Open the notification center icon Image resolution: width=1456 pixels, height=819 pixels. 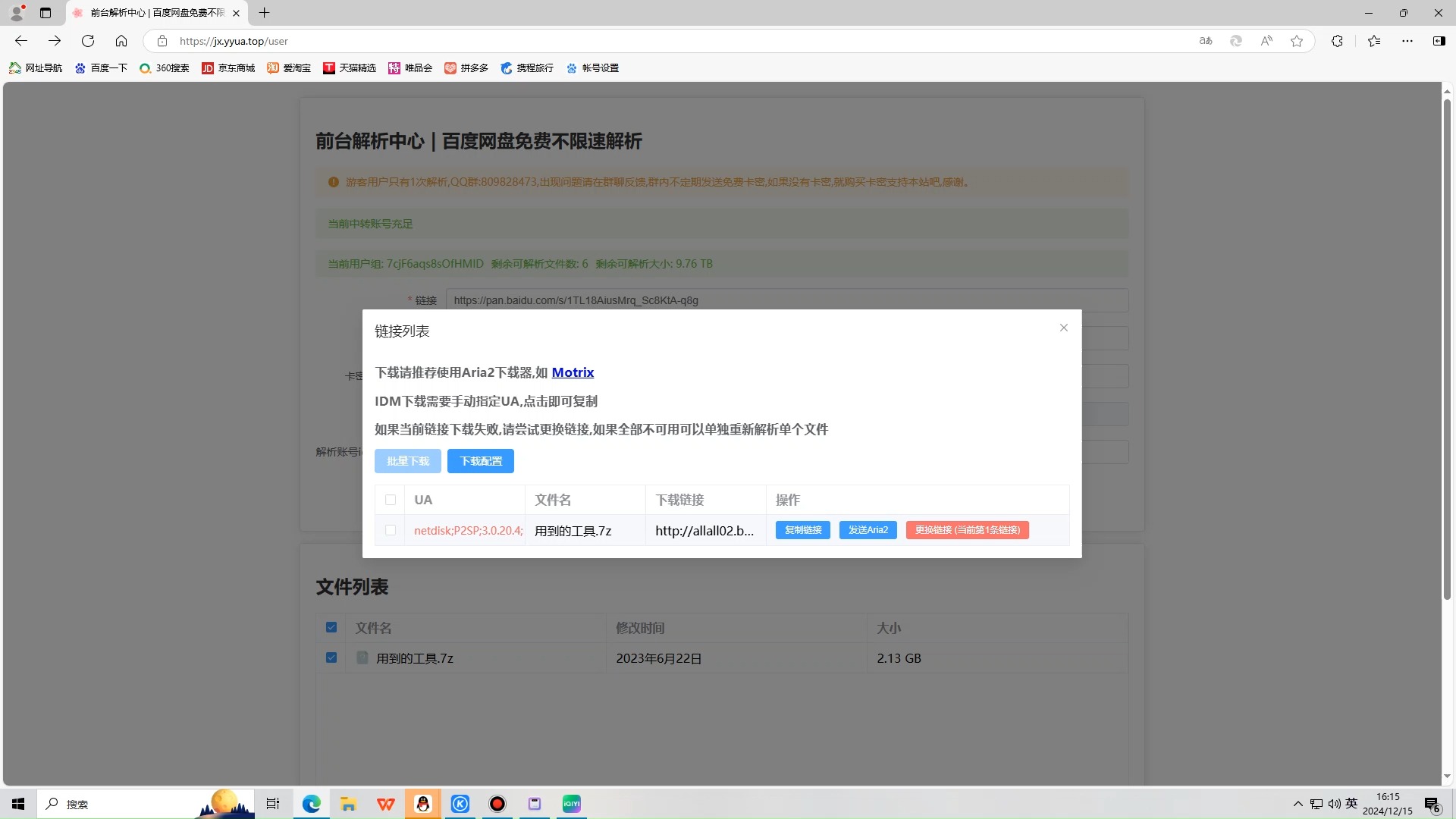coord(1432,805)
